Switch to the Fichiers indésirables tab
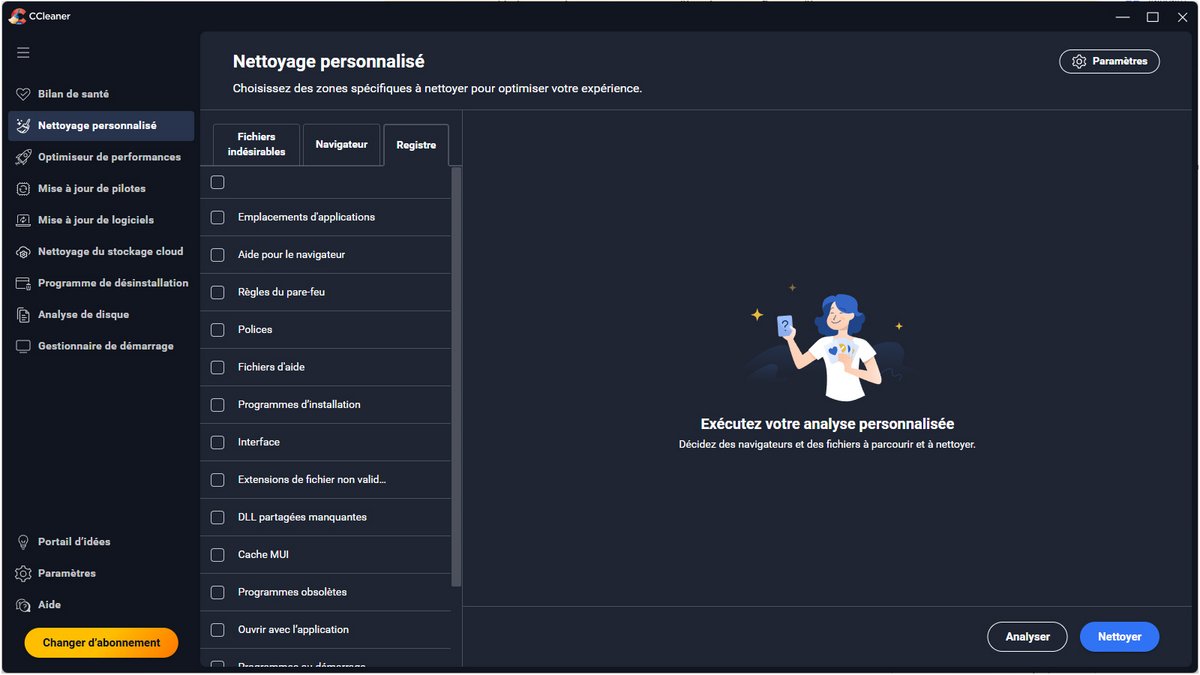Screen dimensions: 1200x675 point(256,145)
